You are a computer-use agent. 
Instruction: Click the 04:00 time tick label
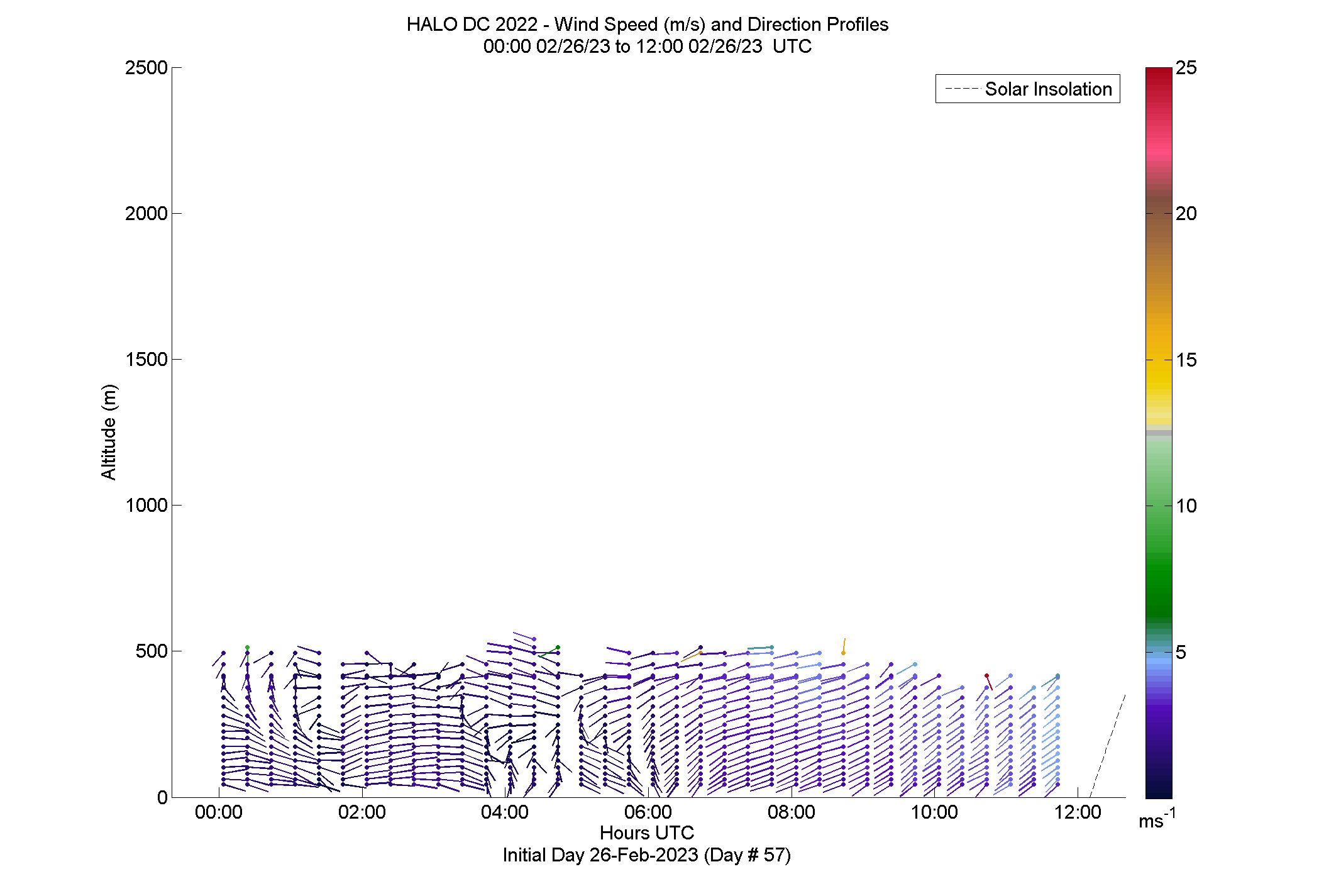point(505,812)
